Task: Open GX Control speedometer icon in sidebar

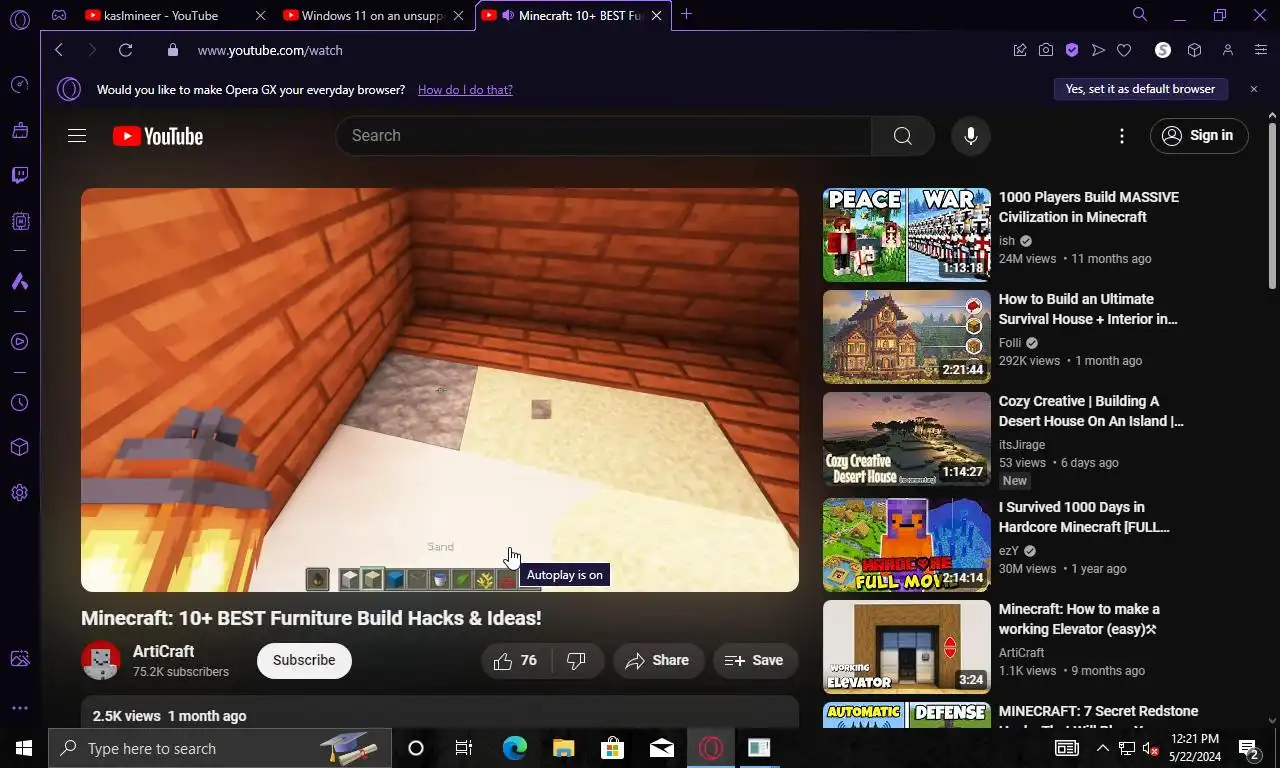Action: 20,85
